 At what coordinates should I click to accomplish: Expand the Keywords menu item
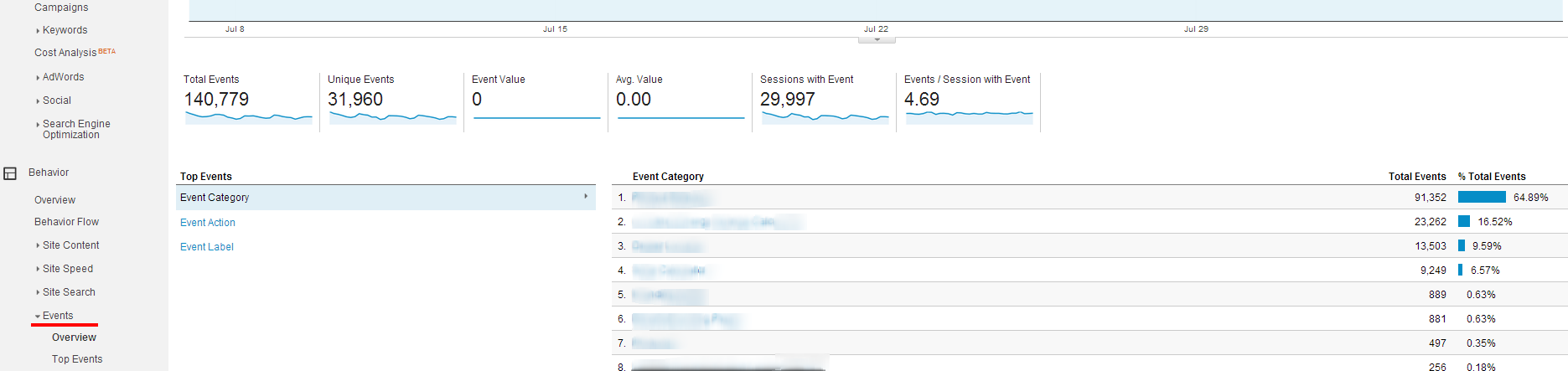65,30
